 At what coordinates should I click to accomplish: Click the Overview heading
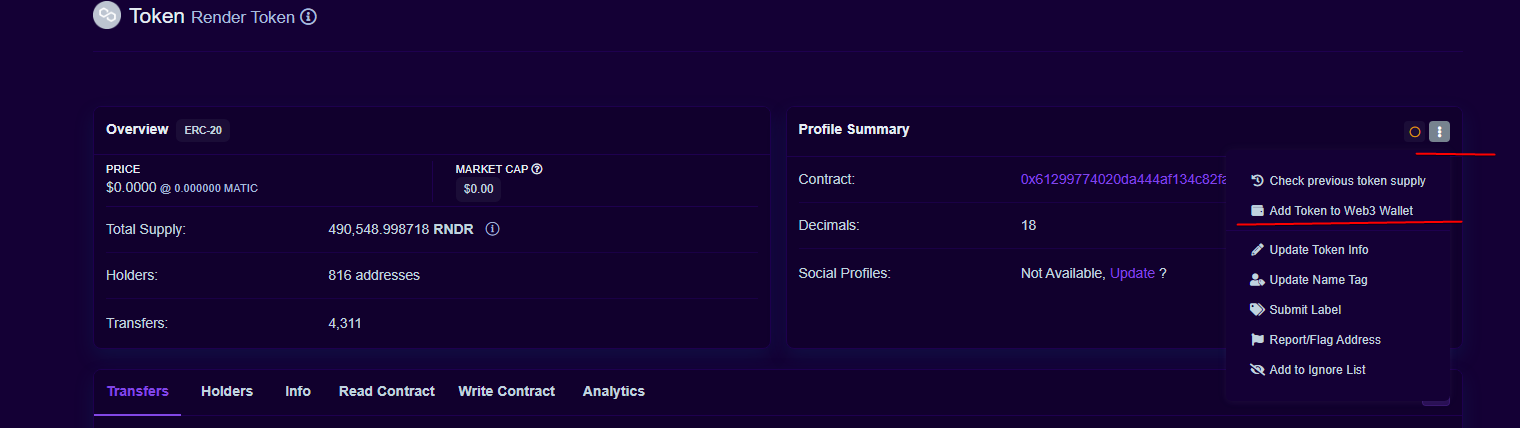tap(137, 129)
